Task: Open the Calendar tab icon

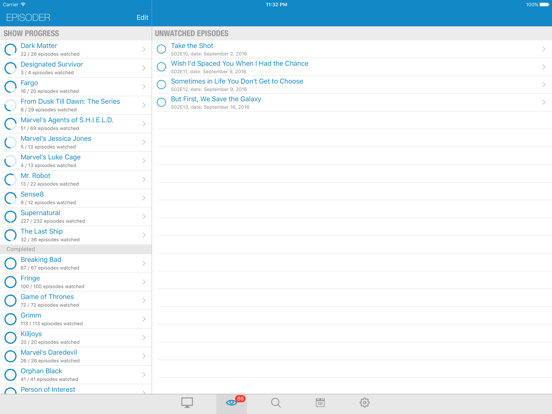Action: 320,402
